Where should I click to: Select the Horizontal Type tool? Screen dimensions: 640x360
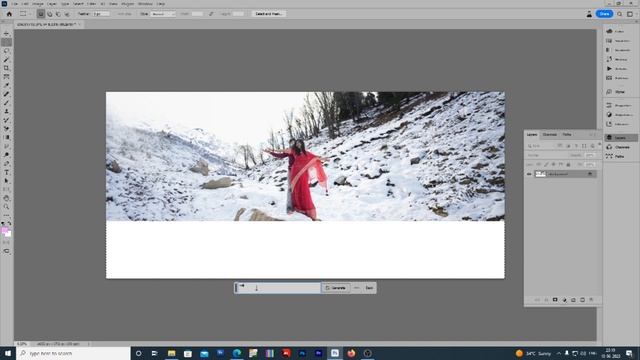[6, 172]
